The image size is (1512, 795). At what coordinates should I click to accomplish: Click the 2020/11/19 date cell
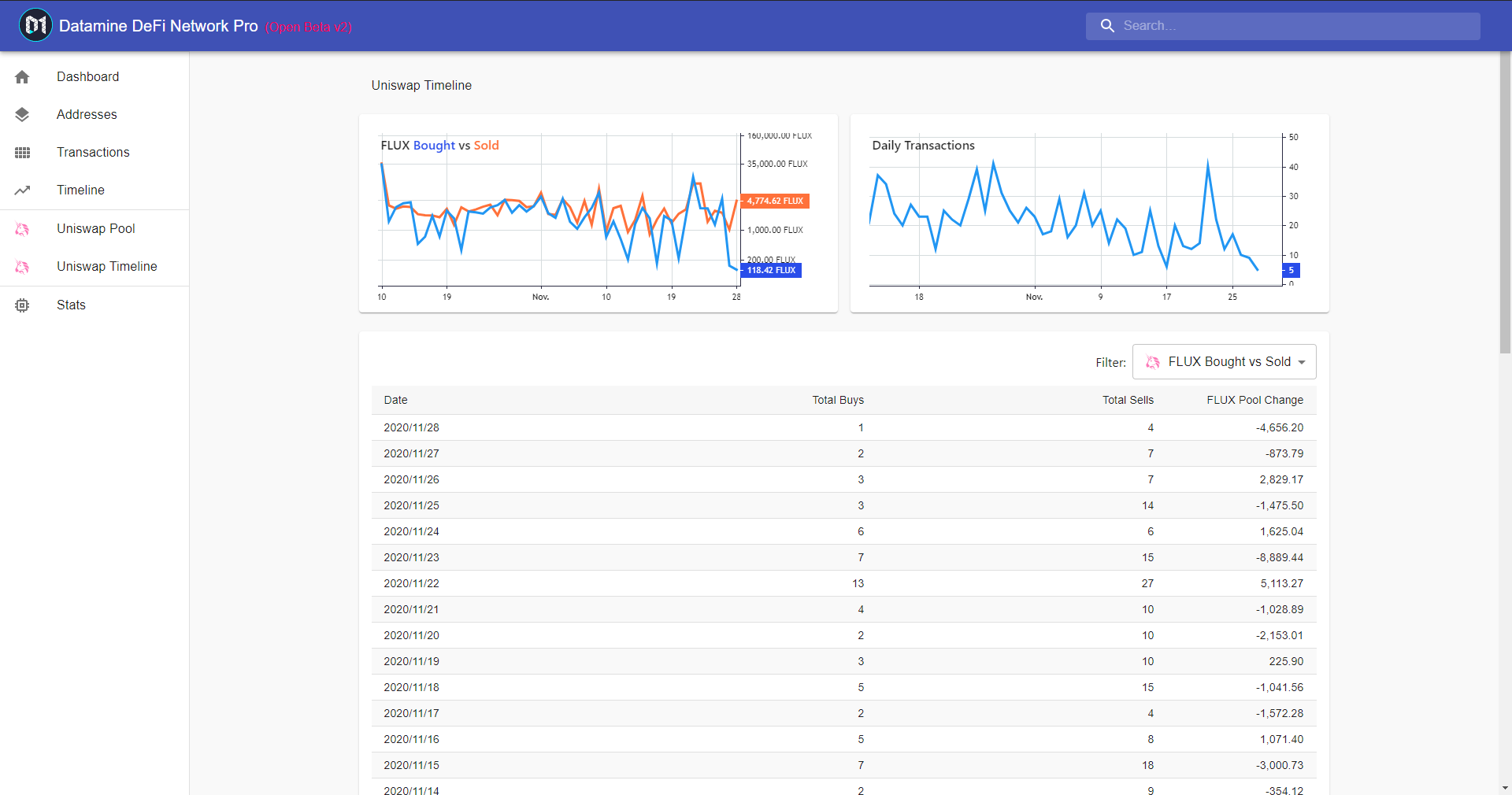coord(411,661)
